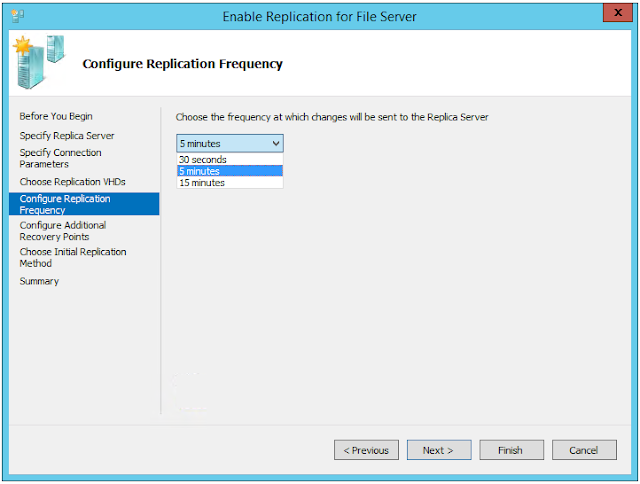This screenshot has height=484, width=640.
Task: Select 5 minutes in the dropdown list
Action: (x=230, y=171)
